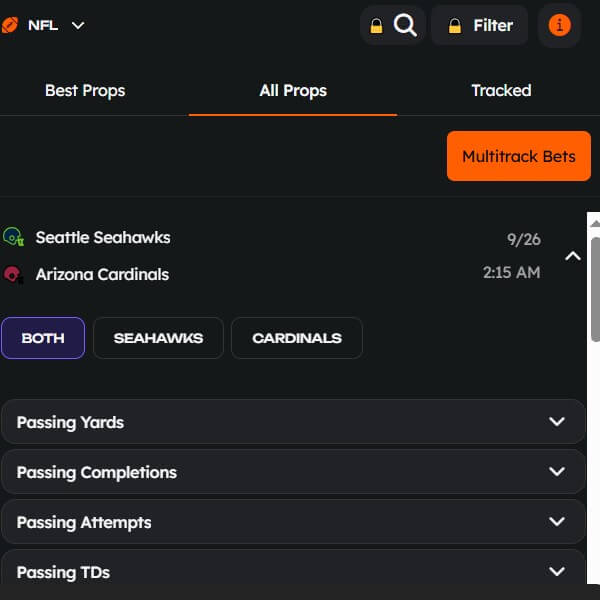Switch to the Tracked tab

coord(501,90)
